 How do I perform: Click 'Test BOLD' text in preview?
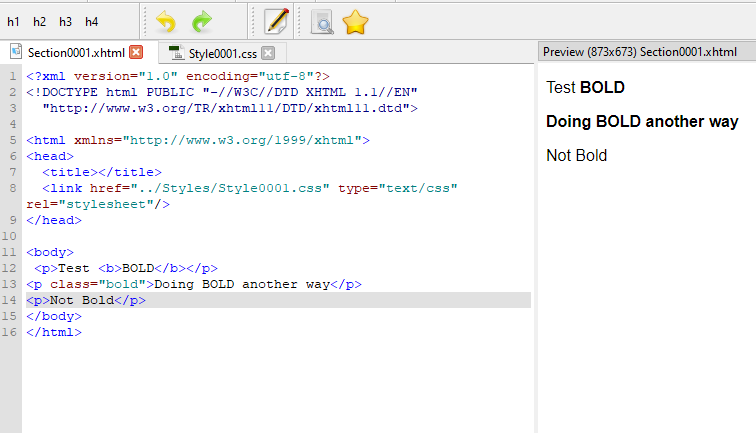click(585, 87)
